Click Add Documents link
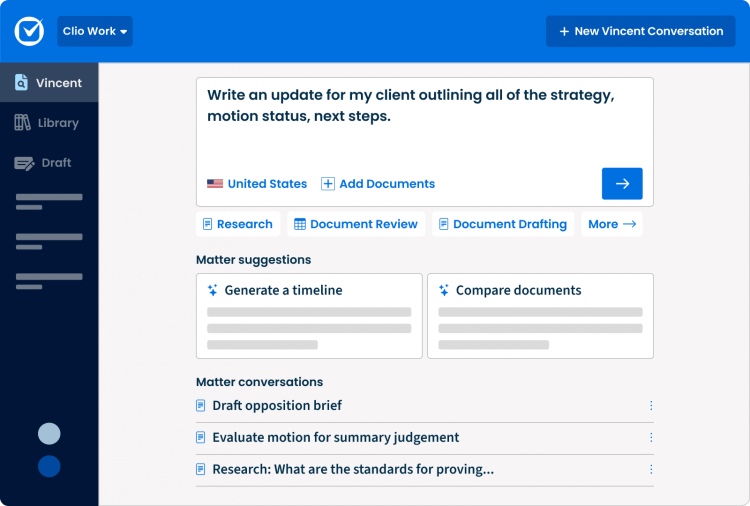The width and height of the screenshot is (750, 506). (378, 184)
